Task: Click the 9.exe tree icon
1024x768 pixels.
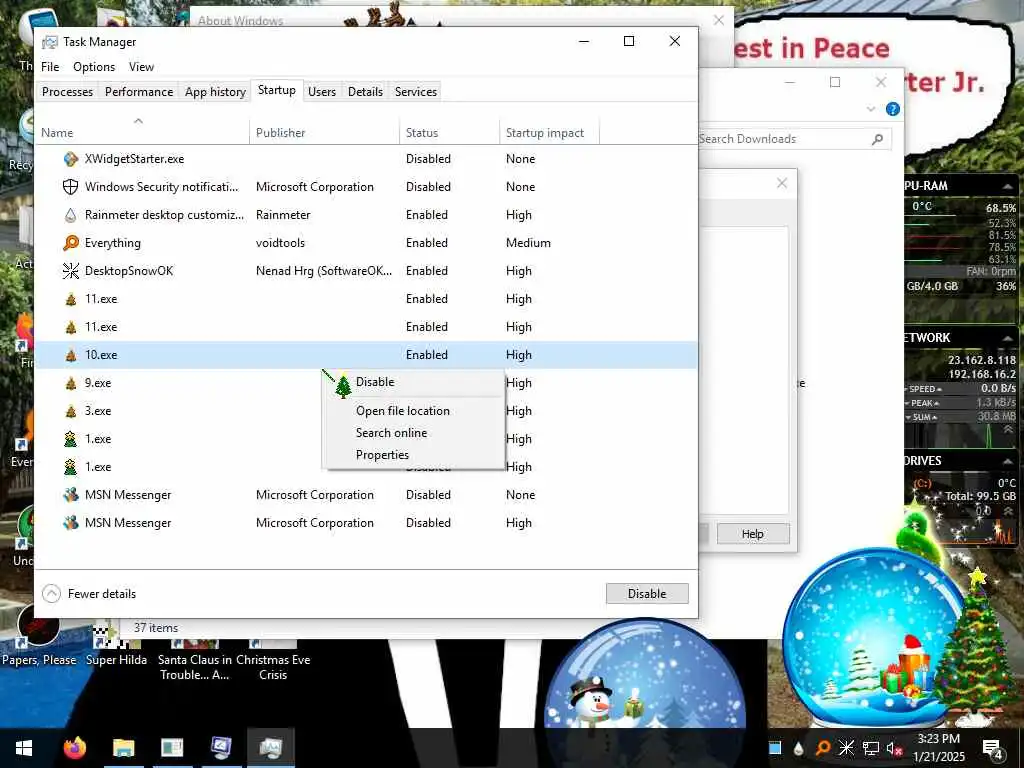Action: click(71, 383)
